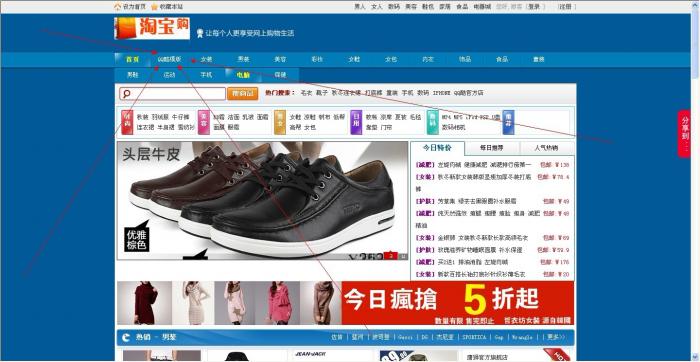Switch to the 每日推荐 tab
The height and width of the screenshot is (362, 700).
point(492,148)
